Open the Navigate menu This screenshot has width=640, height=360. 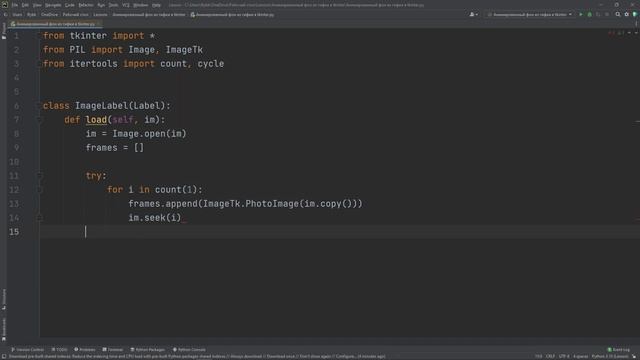[53, 5]
